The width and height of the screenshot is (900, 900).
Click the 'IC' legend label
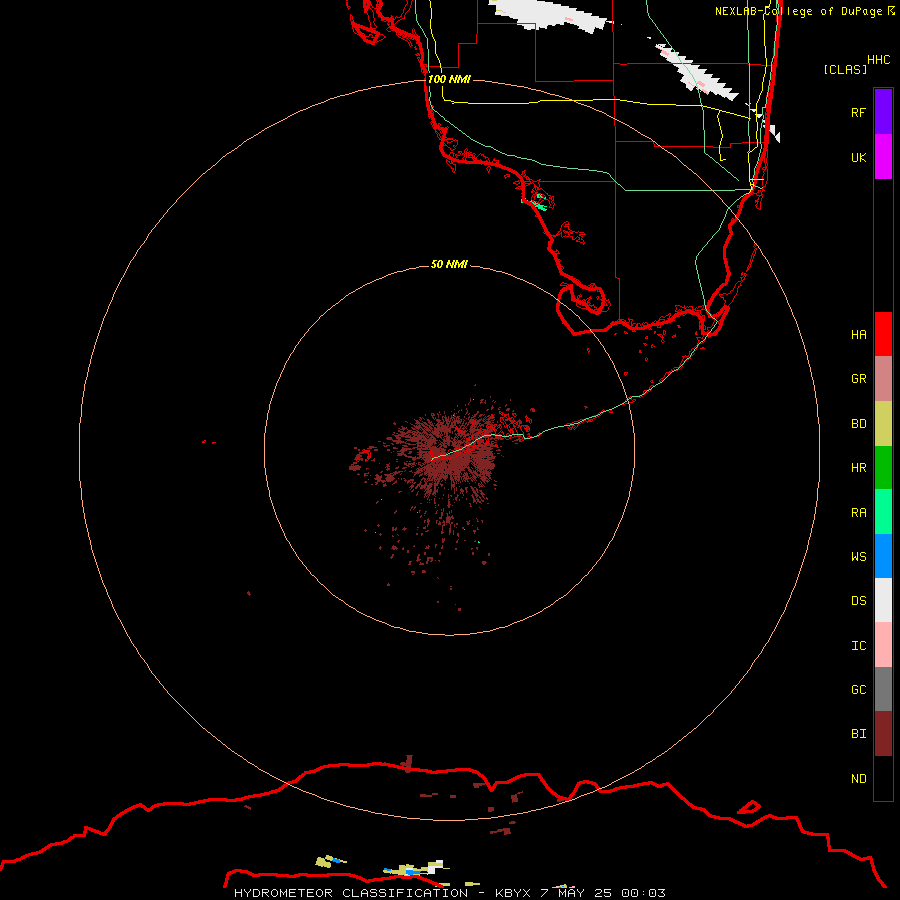coord(858,645)
